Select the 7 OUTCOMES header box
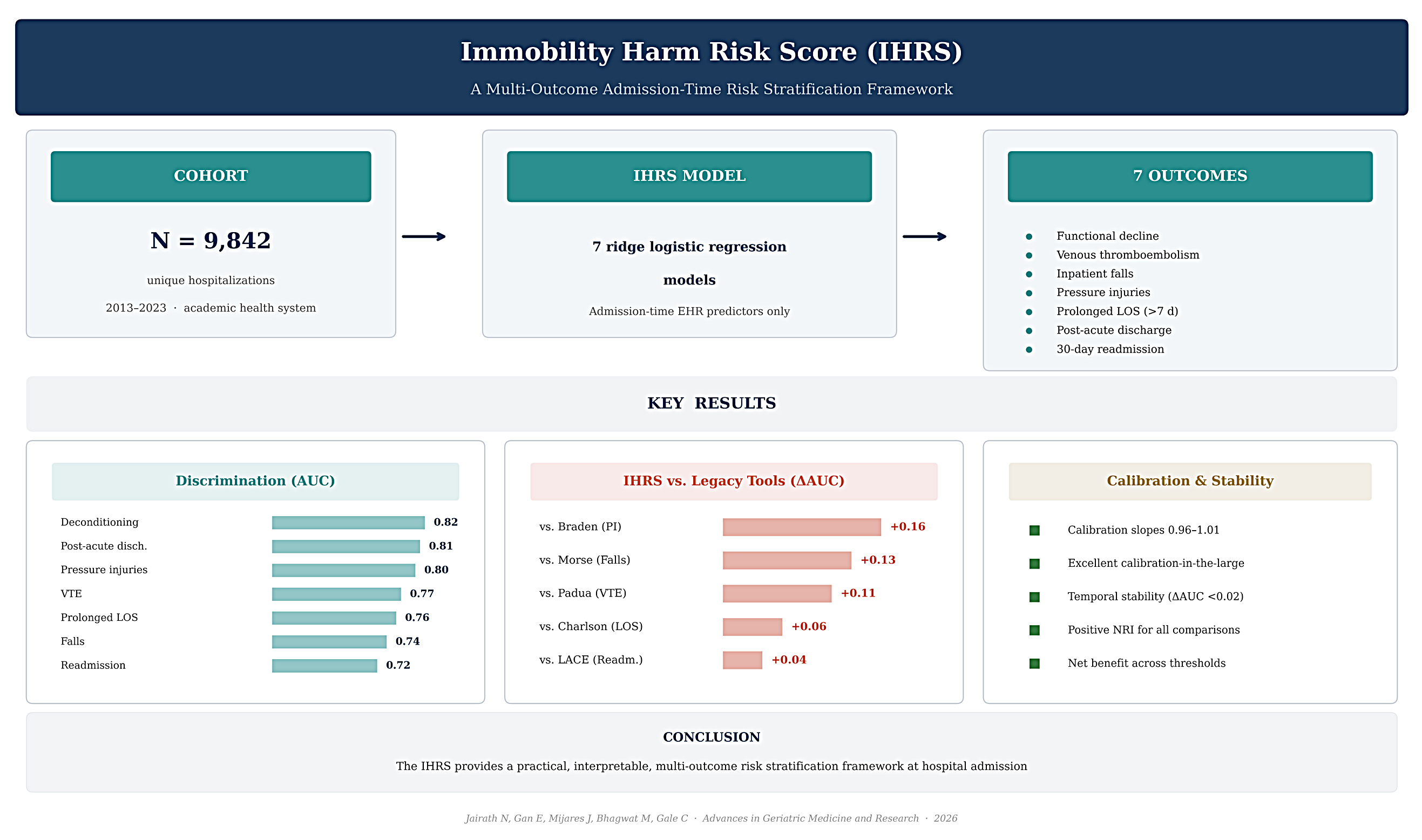 (1189, 176)
